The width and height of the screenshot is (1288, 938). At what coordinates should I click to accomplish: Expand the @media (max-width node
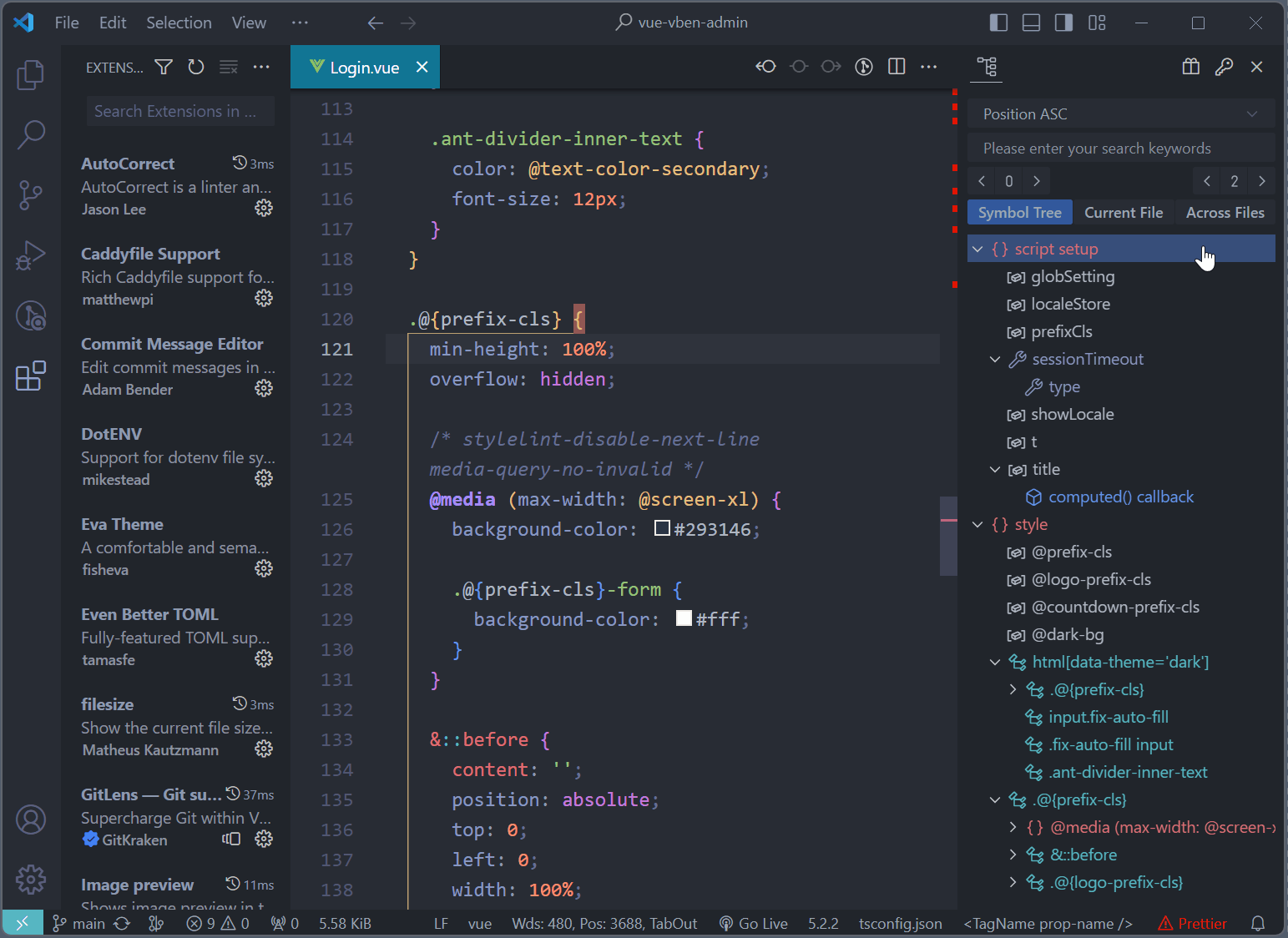click(x=1013, y=827)
